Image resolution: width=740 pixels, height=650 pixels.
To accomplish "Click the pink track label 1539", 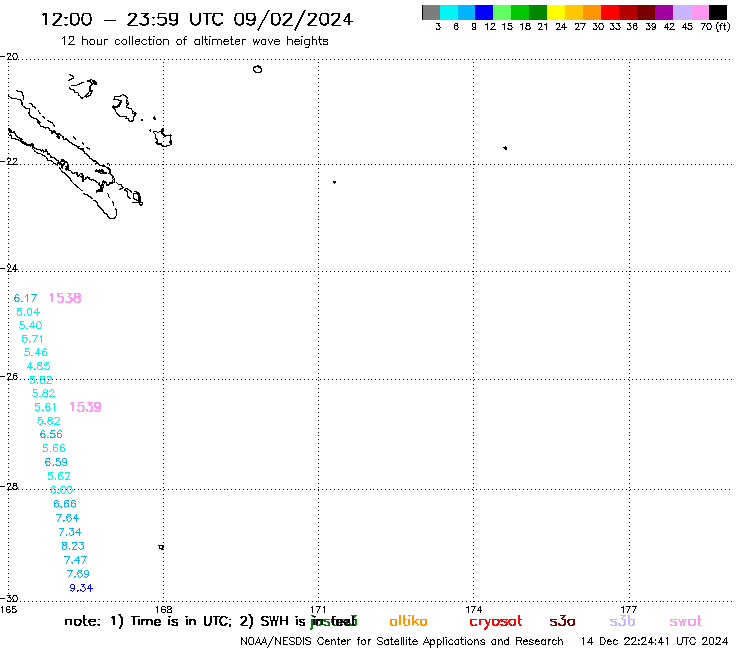I will pos(85,407).
